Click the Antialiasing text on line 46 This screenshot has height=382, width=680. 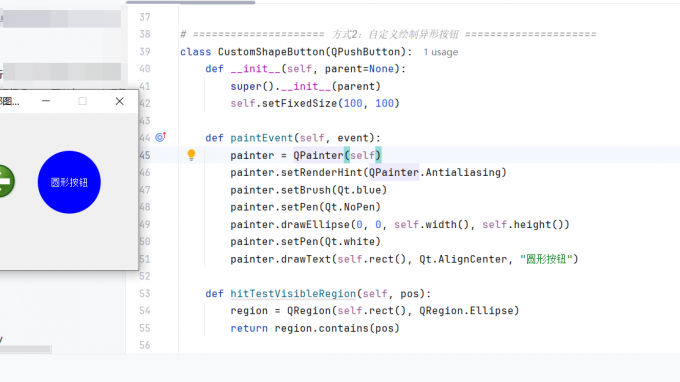pyautogui.click(x=463, y=173)
